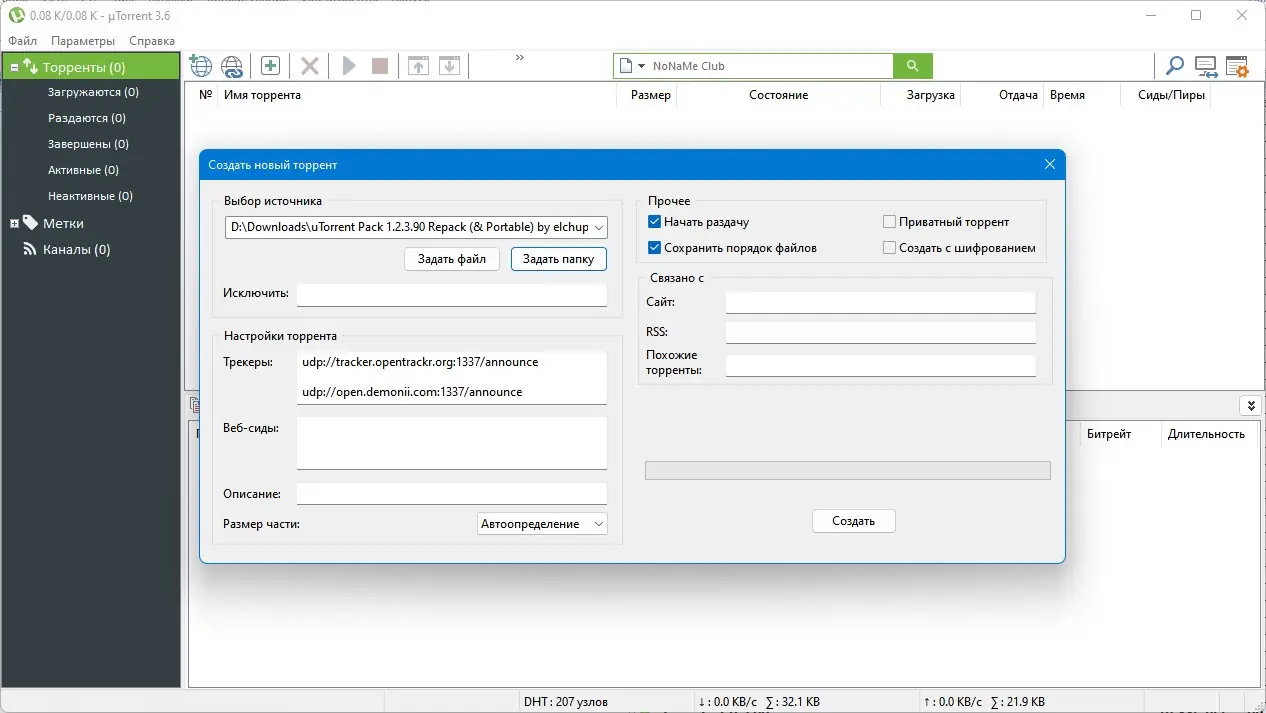Click the move up queue icon
Viewport: 1266px width, 713px height.
pos(418,65)
